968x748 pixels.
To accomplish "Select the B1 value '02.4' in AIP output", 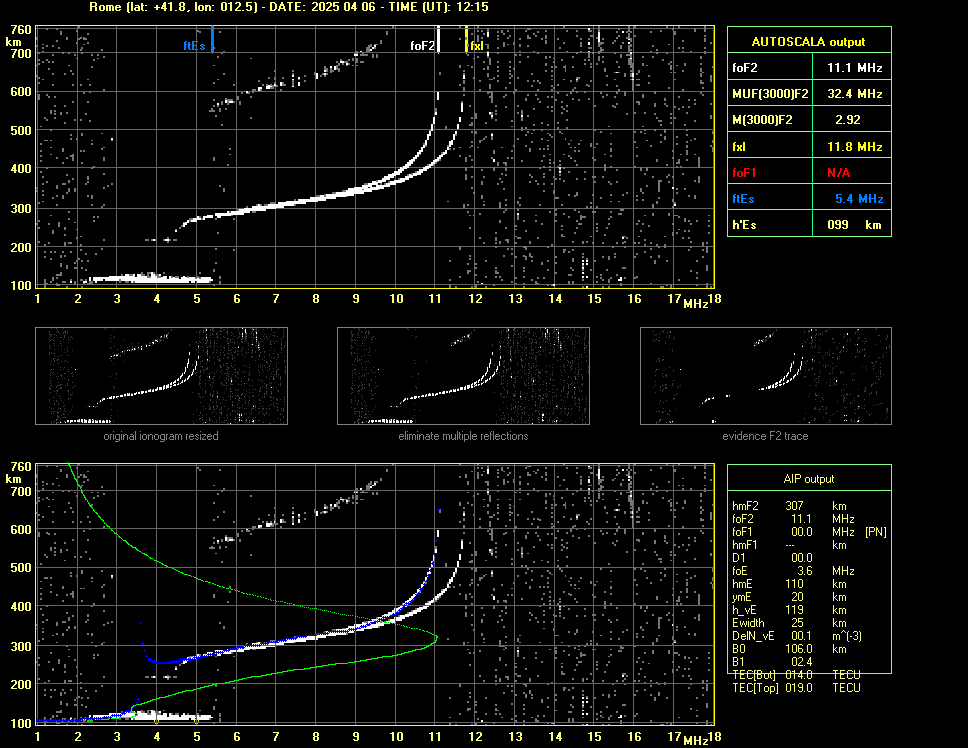I will (x=802, y=662).
